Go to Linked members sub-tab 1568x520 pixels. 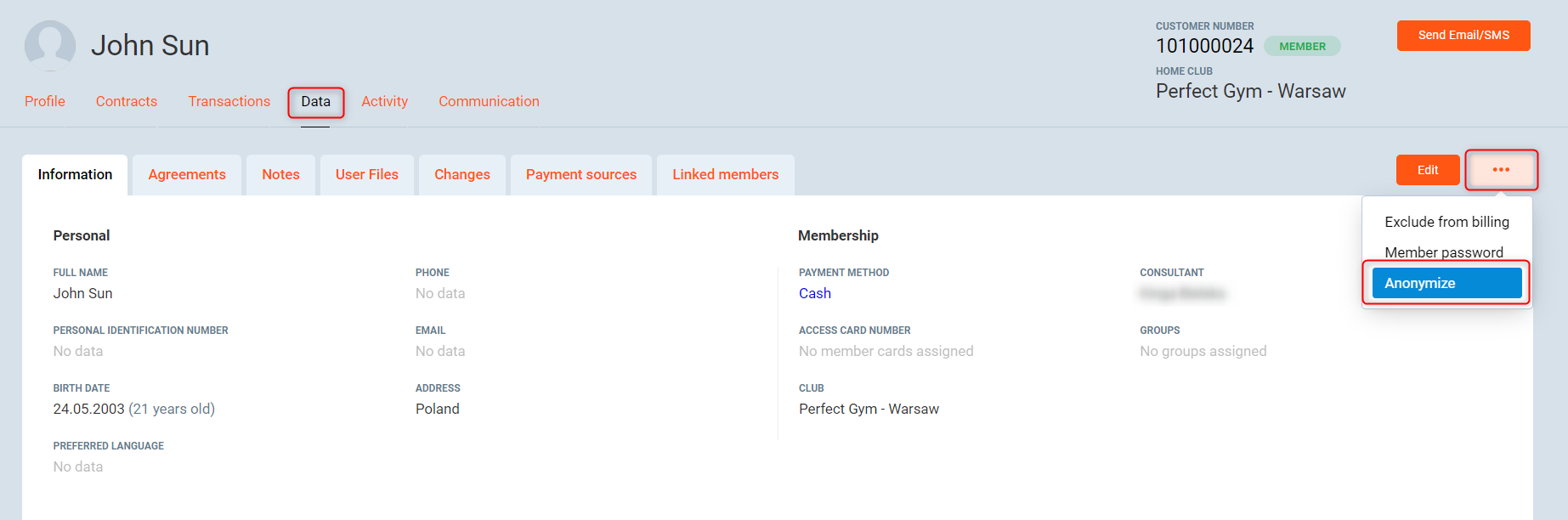pyautogui.click(x=725, y=174)
